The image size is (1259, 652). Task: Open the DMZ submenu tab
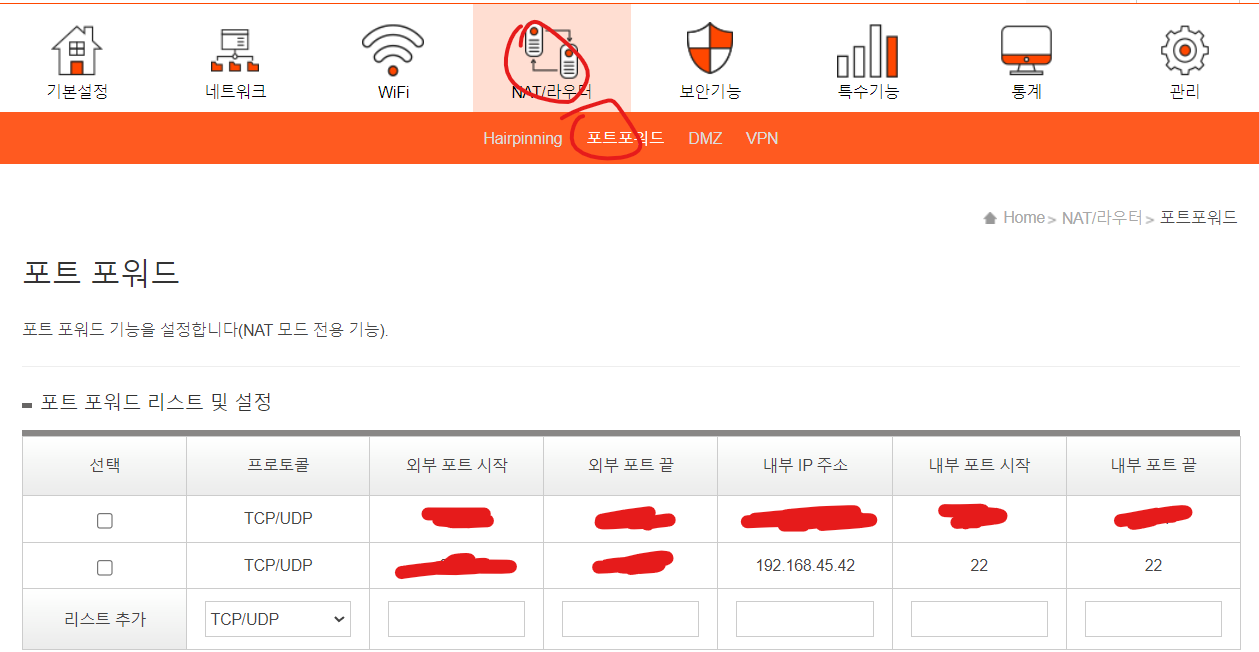pyautogui.click(x=705, y=139)
